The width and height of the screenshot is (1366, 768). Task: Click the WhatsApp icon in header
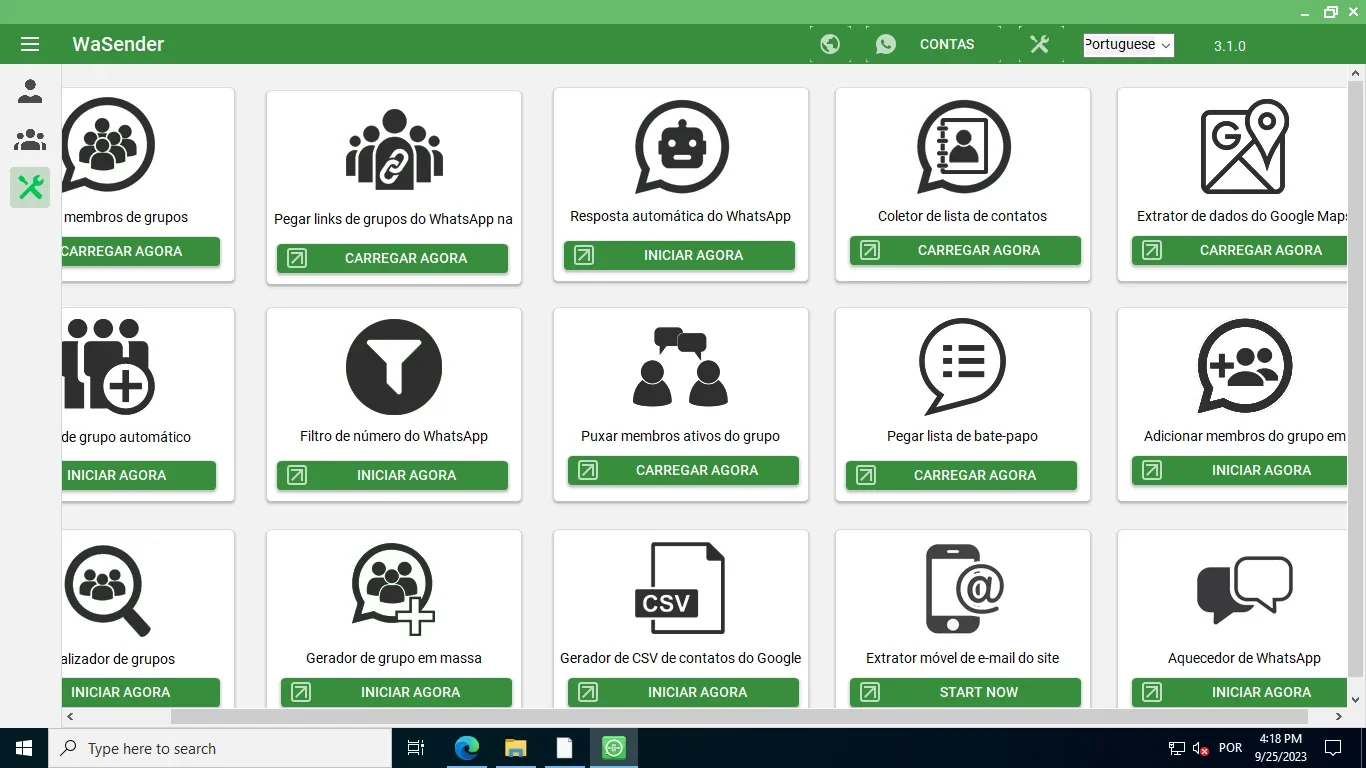coord(886,44)
